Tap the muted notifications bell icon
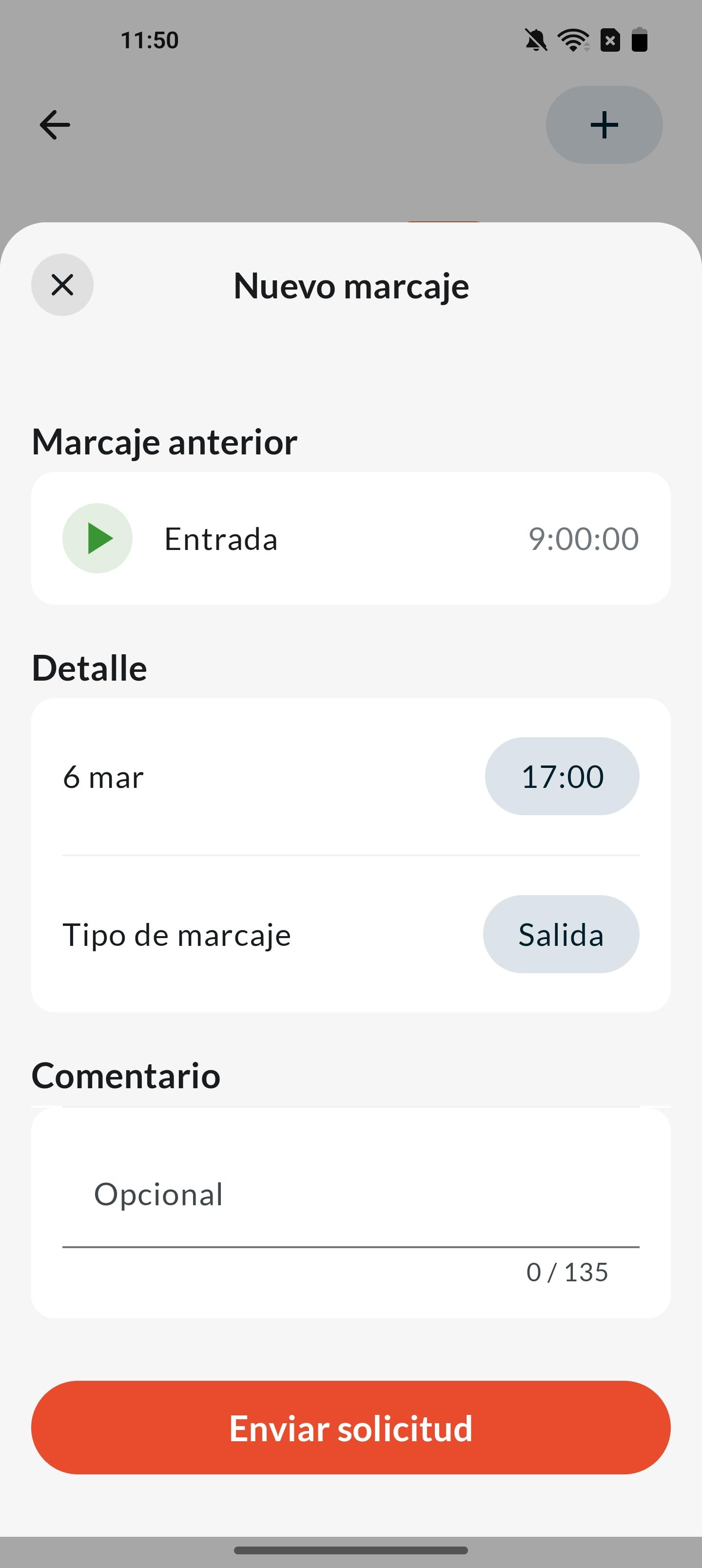Viewport: 702px width, 1568px height. click(x=536, y=41)
